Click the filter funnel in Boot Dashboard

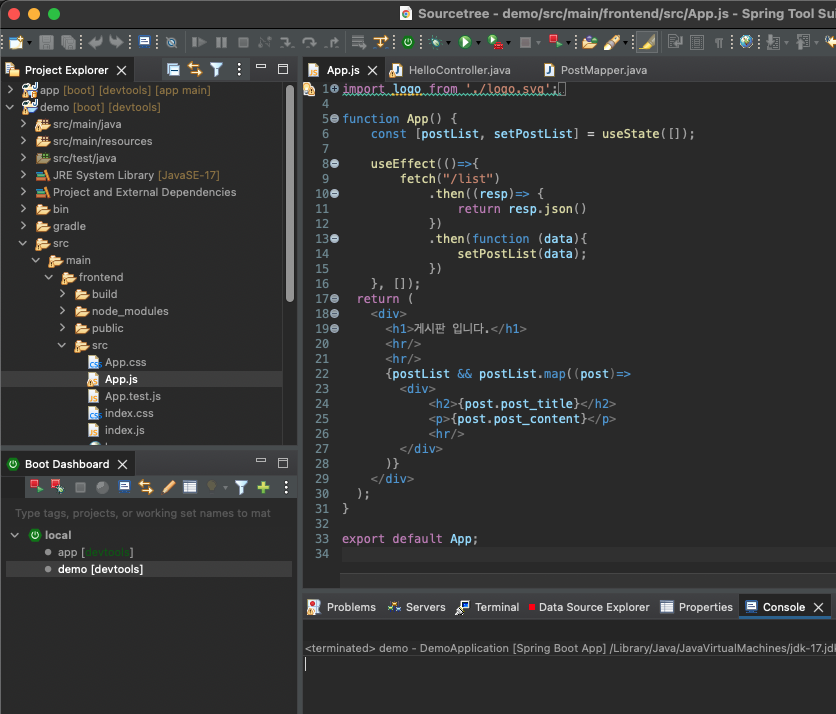click(241, 487)
